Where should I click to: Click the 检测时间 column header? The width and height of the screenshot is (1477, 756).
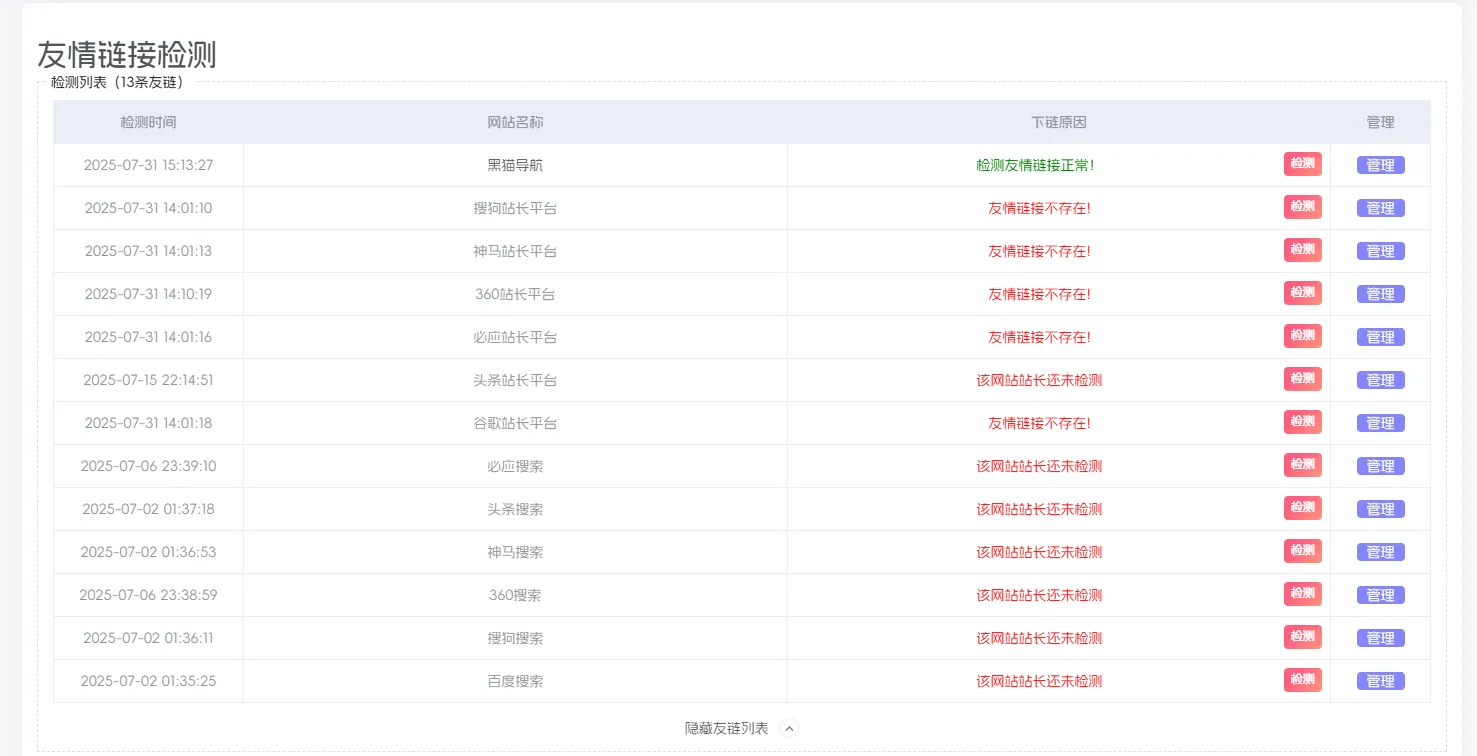[148, 122]
